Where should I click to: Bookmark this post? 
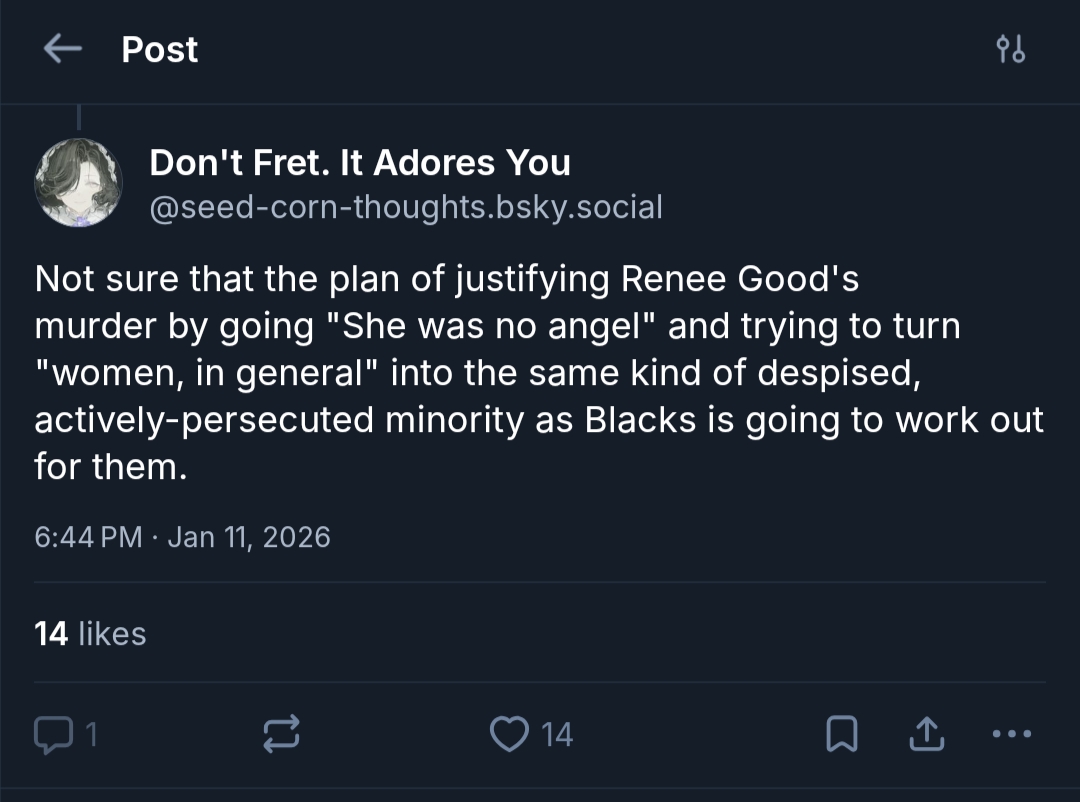click(842, 736)
